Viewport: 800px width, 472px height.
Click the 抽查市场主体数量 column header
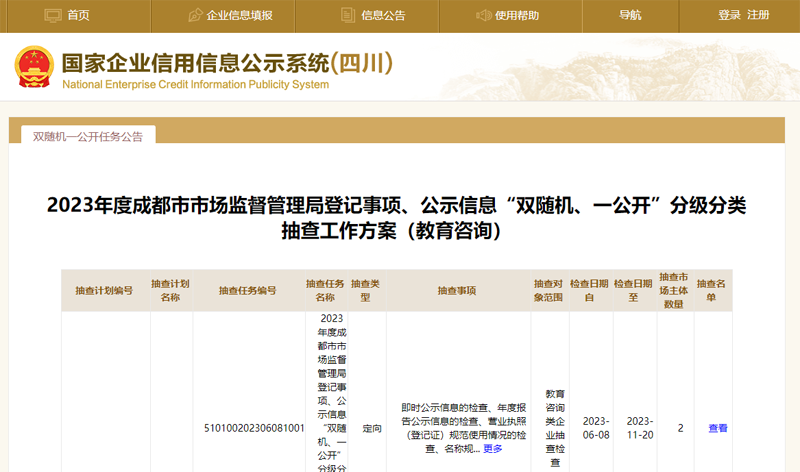(673, 290)
